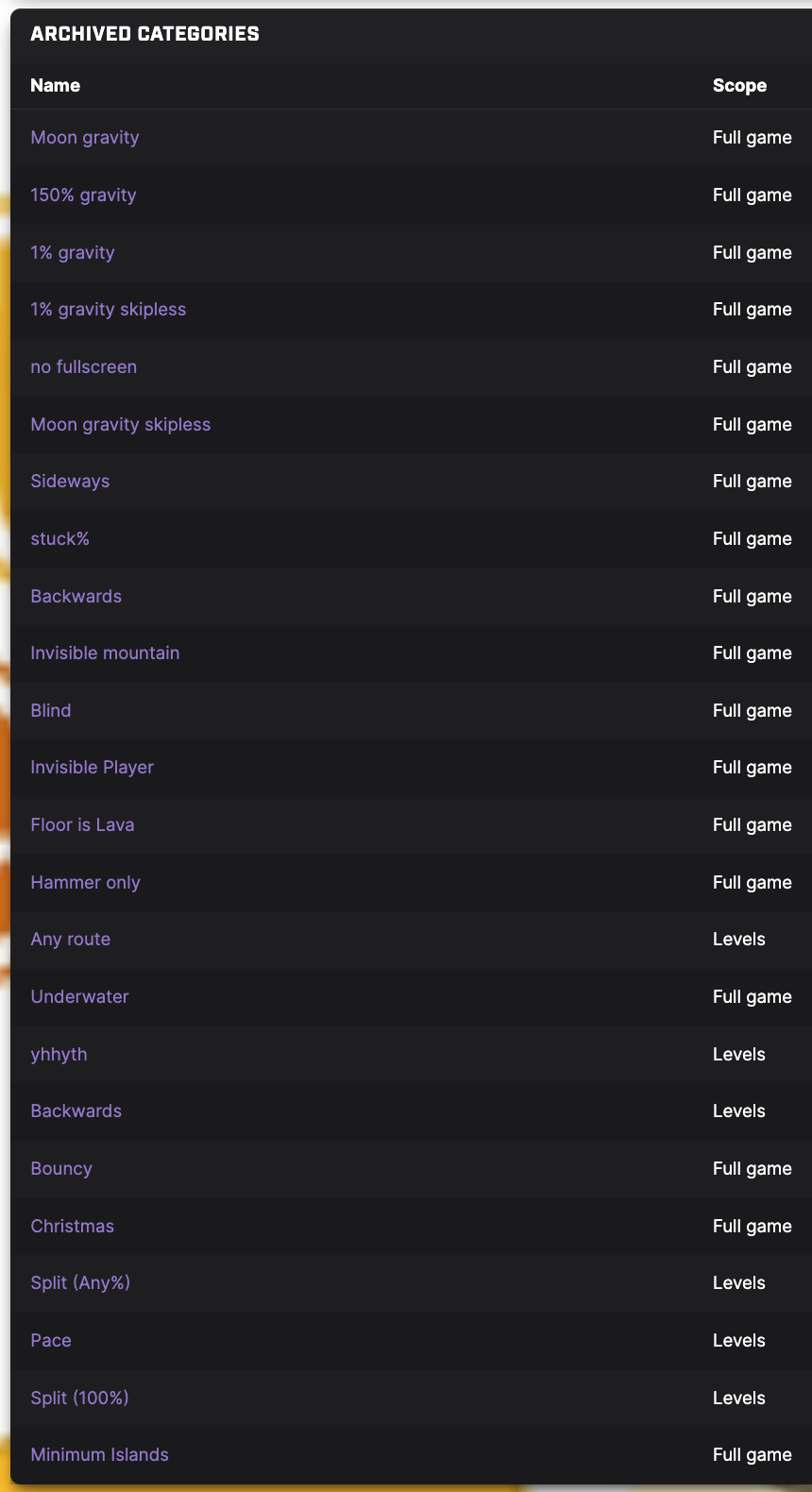
Task: Click the Any route levels category
Action: 71,940
